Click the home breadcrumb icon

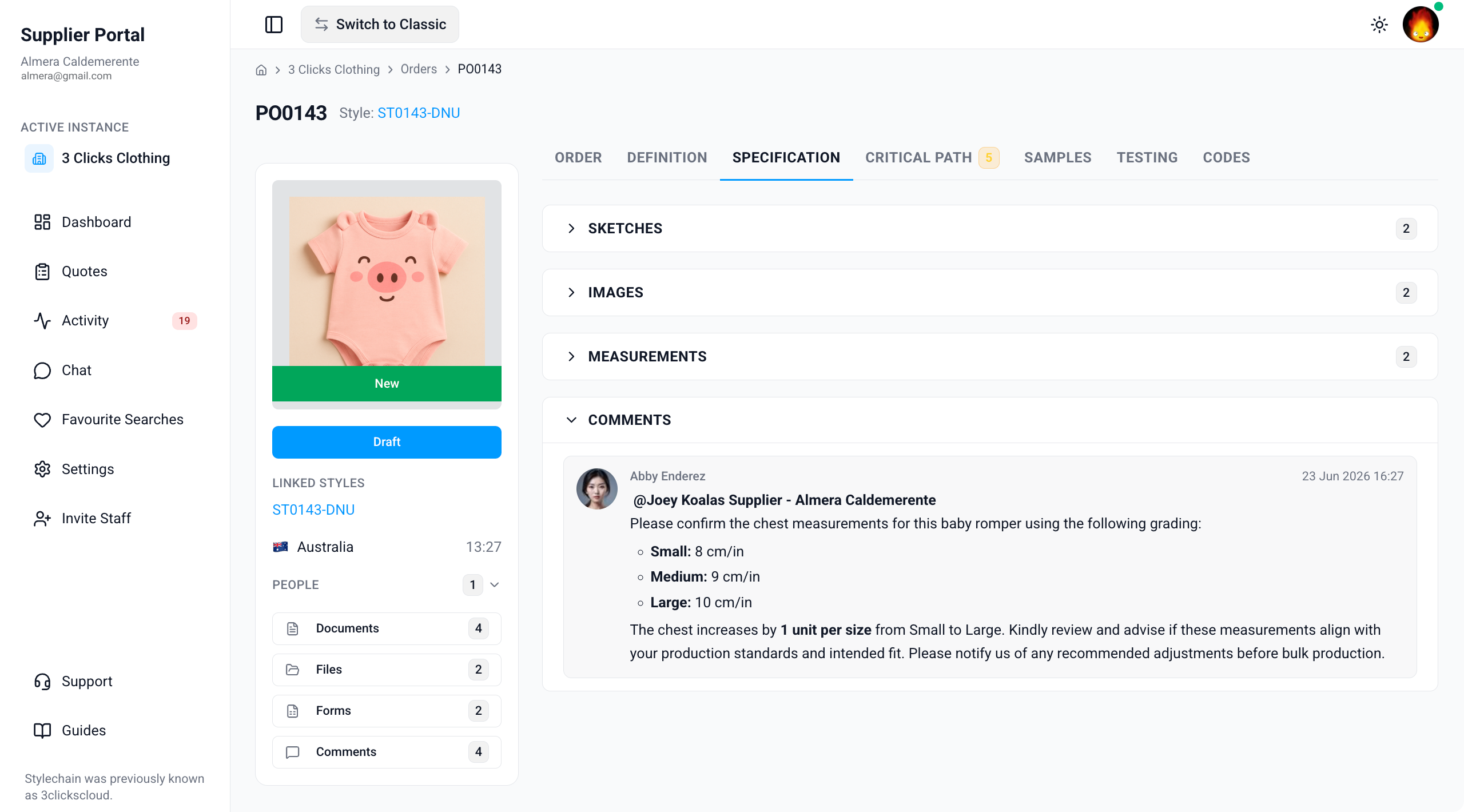[x=261, y=70]
